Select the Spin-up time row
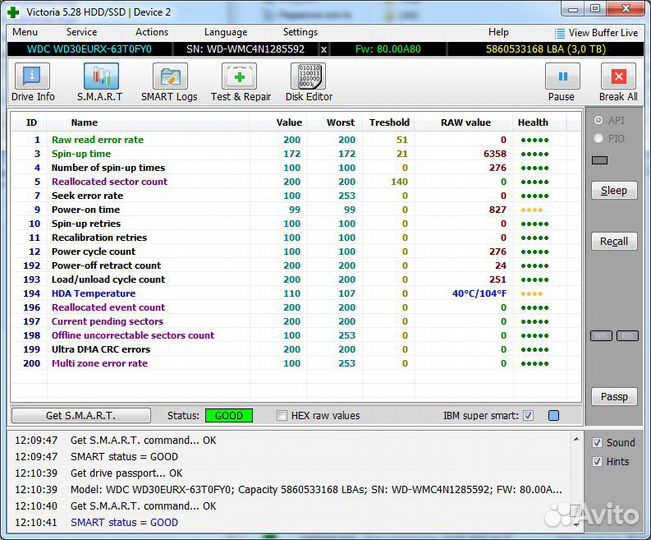Screen dimensions: 651x540 pyautogui.click(x=296, y=154)
